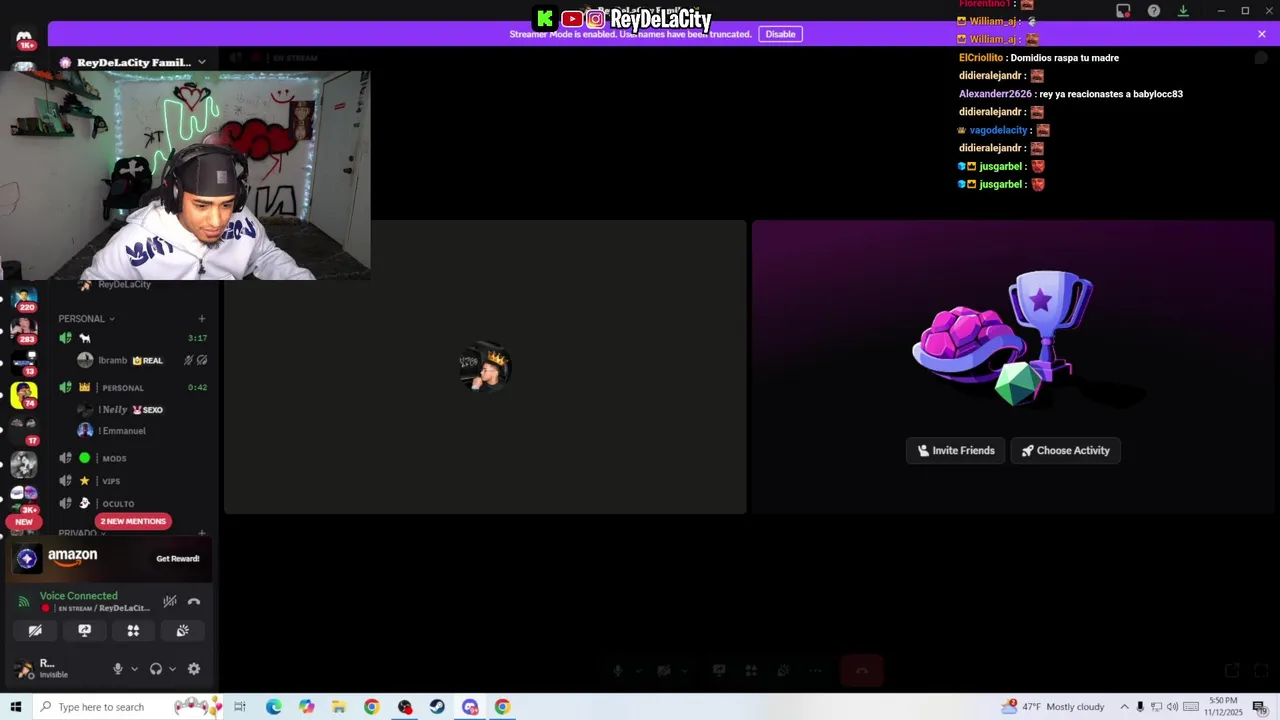Share your screen from voice panel

[x=84, y=630]
